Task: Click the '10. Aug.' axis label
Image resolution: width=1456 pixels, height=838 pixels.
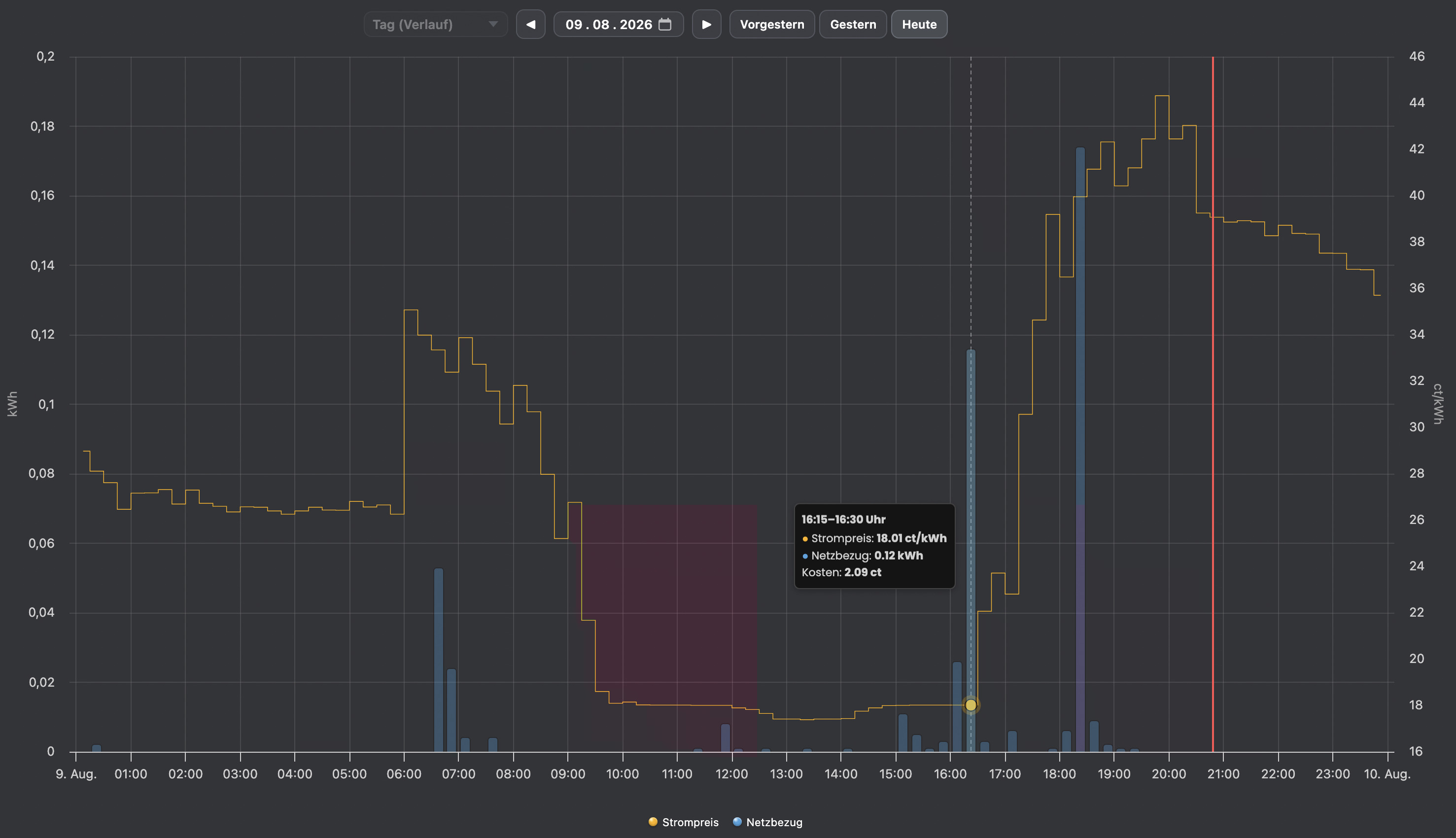Action: [1387, 774]
